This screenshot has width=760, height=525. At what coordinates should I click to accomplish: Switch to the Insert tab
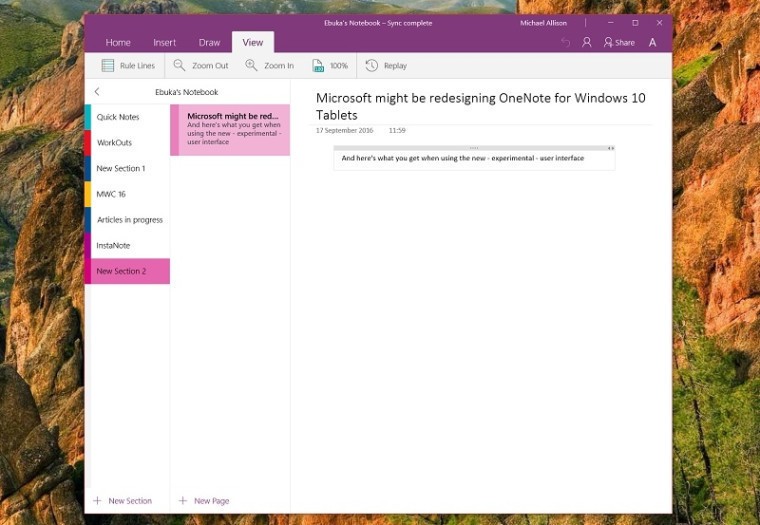pyautogui.click(x=165, y=43)
